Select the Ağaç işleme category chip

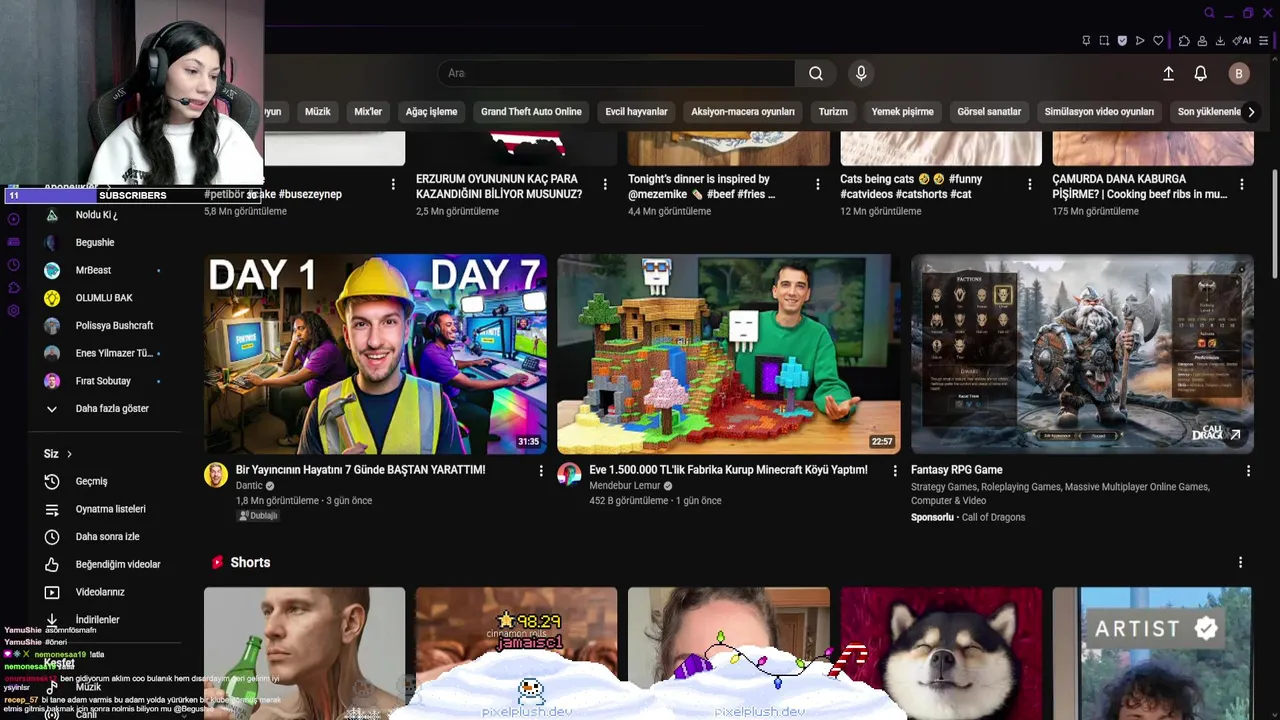coord(431,112)
